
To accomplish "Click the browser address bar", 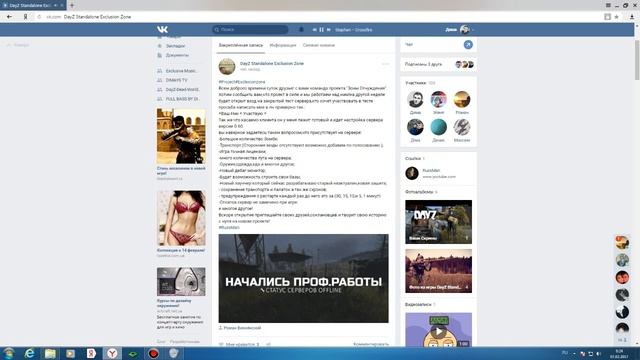I will [x=318, y=17].
